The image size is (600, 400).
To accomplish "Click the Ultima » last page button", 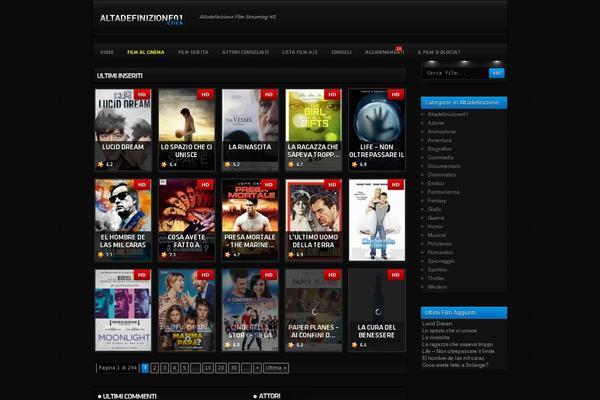I will pyautogui.click(x=276, y=368).
